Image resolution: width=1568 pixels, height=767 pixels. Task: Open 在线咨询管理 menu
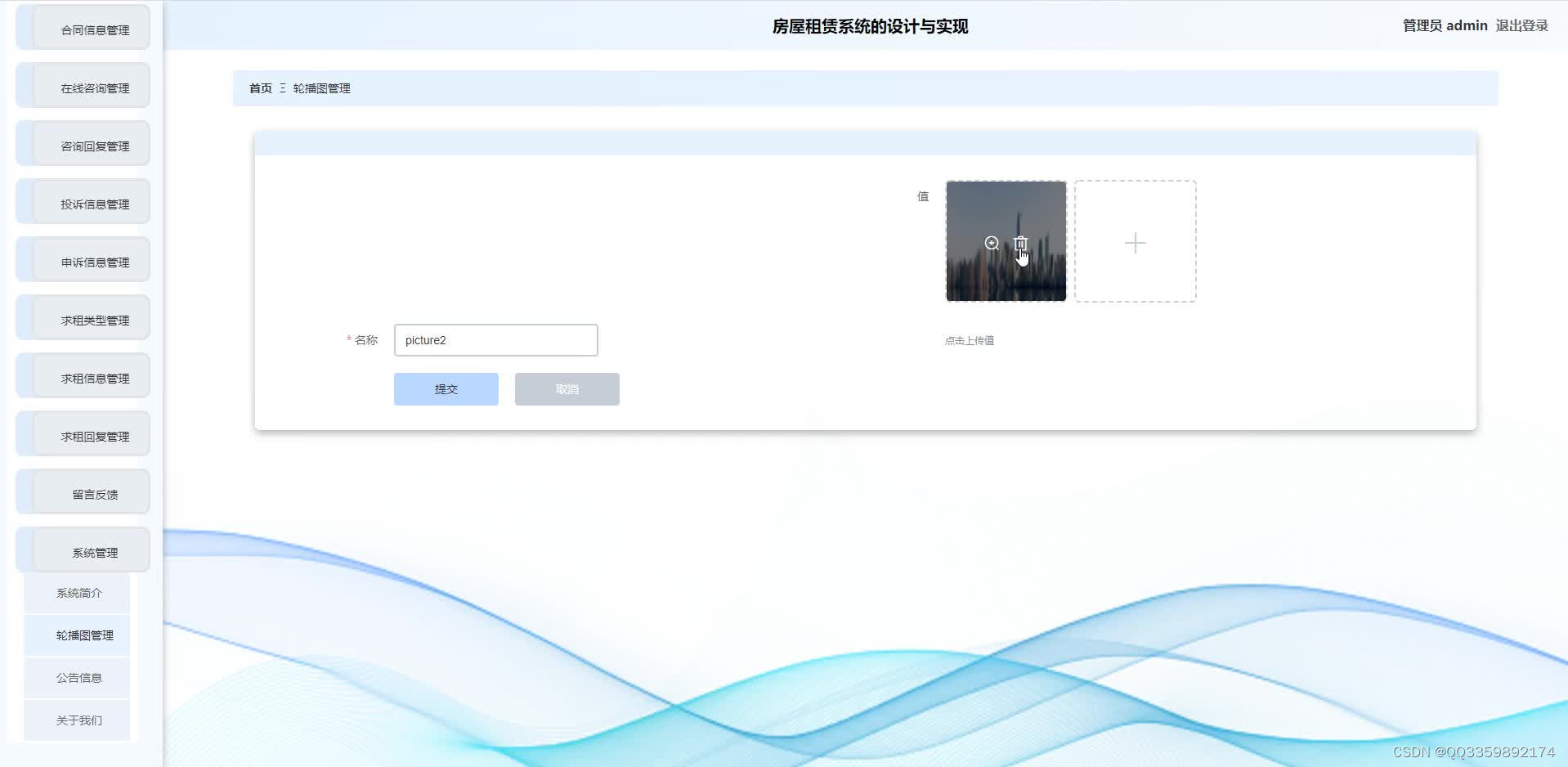coord(83,86)
